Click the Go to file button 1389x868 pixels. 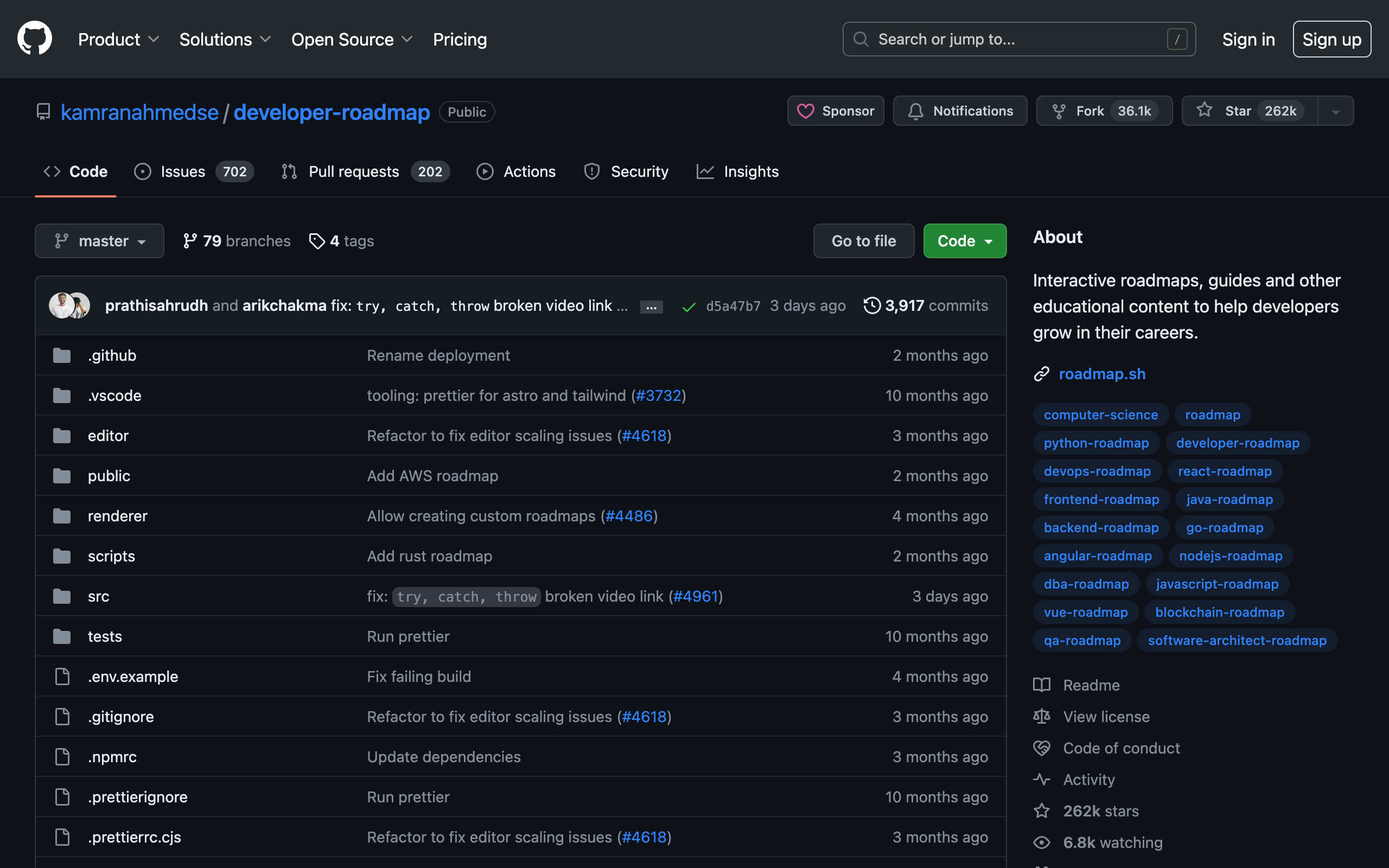coord(863,241)
